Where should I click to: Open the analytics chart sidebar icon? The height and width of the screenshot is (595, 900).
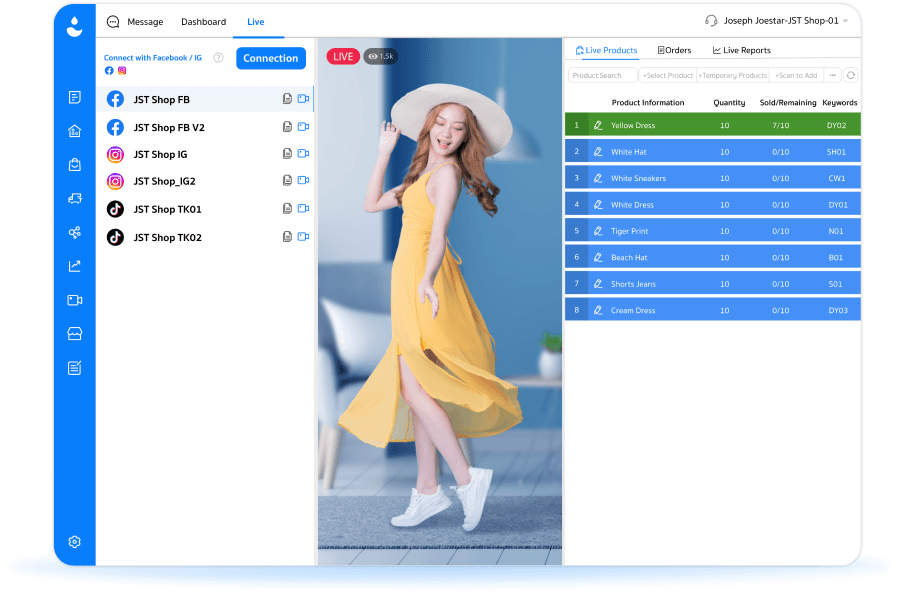pyautogui.click(x=74, y=266)
